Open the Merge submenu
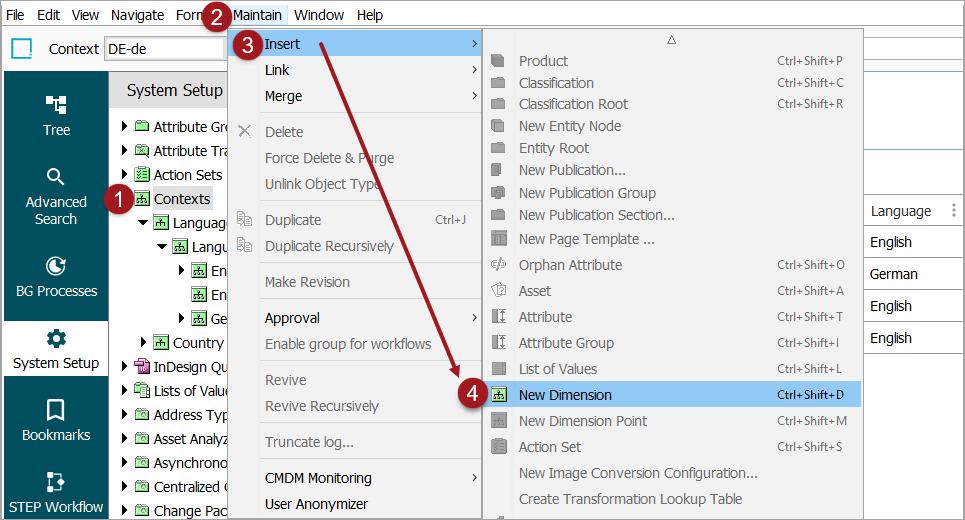The height and width of the screenshot is (520, 965). click(355, 96)
